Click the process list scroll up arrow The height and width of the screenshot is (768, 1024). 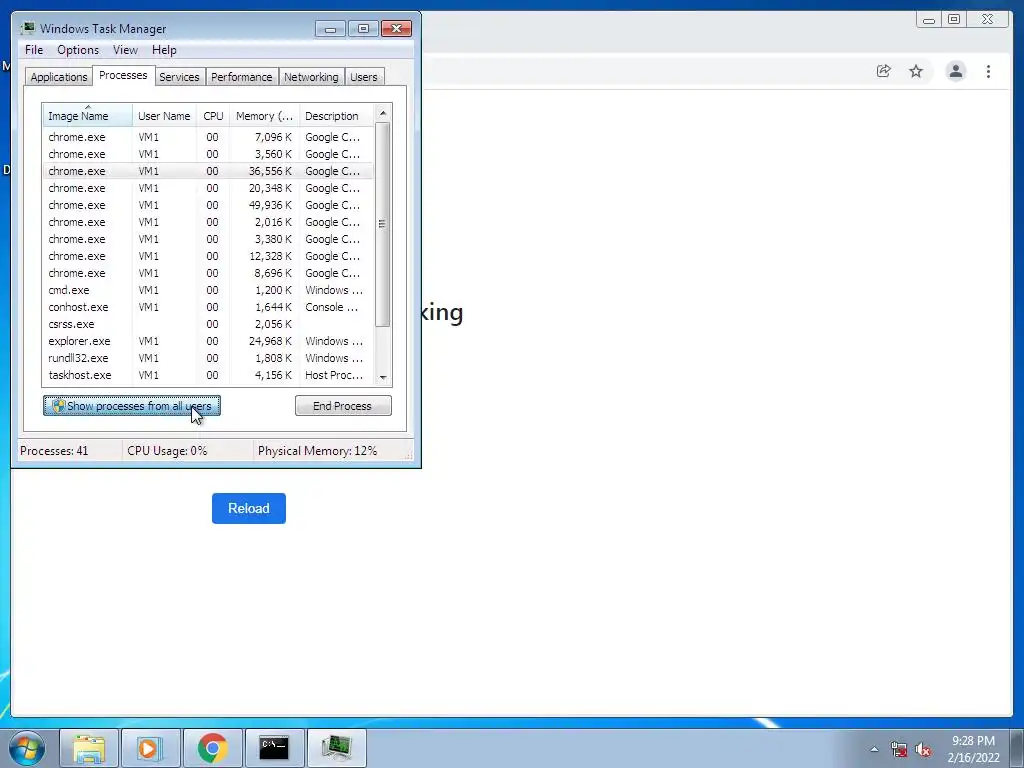point(383,113)
